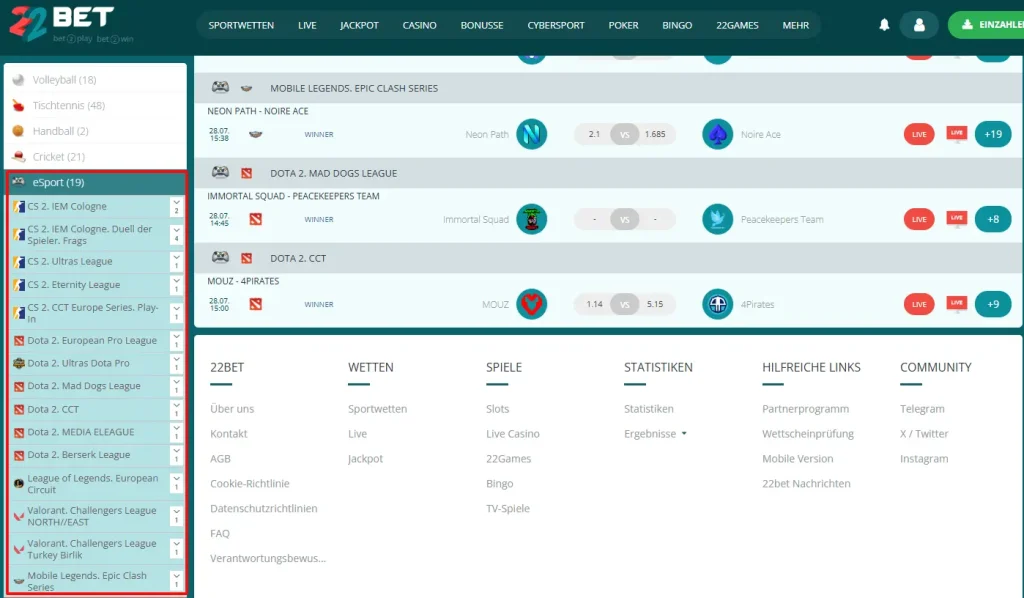The height and width of the screenshot is (598, 1024).
Task: Open the Wettscheinprüfung footer link
Action: pos(808,433)
